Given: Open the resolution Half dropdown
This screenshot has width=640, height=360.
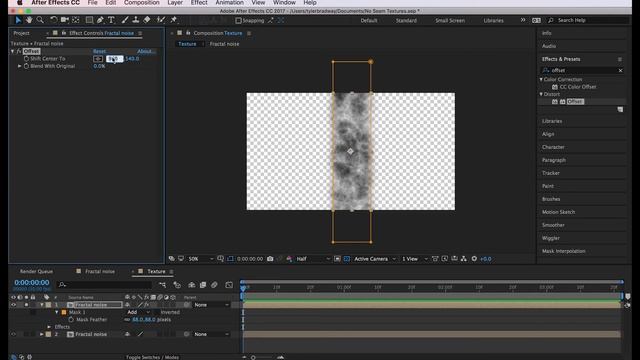Looking at the screenshot, I should pyautogui.click(x=313, y=259).
